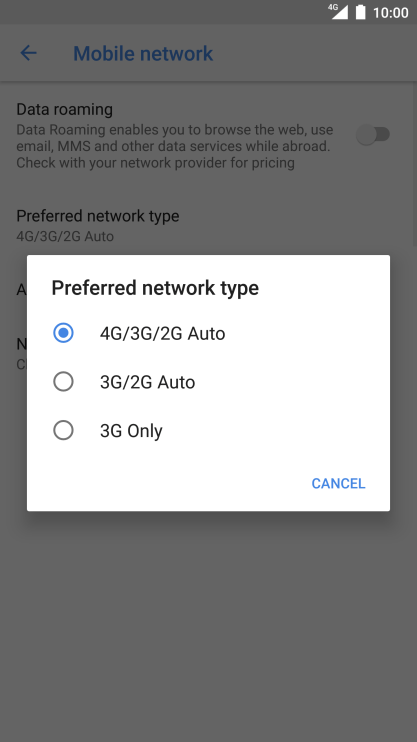Choose the 4G/3G/2G Auto option label in dialog
Screen dimensions: 417x742
tap(162, 334)
